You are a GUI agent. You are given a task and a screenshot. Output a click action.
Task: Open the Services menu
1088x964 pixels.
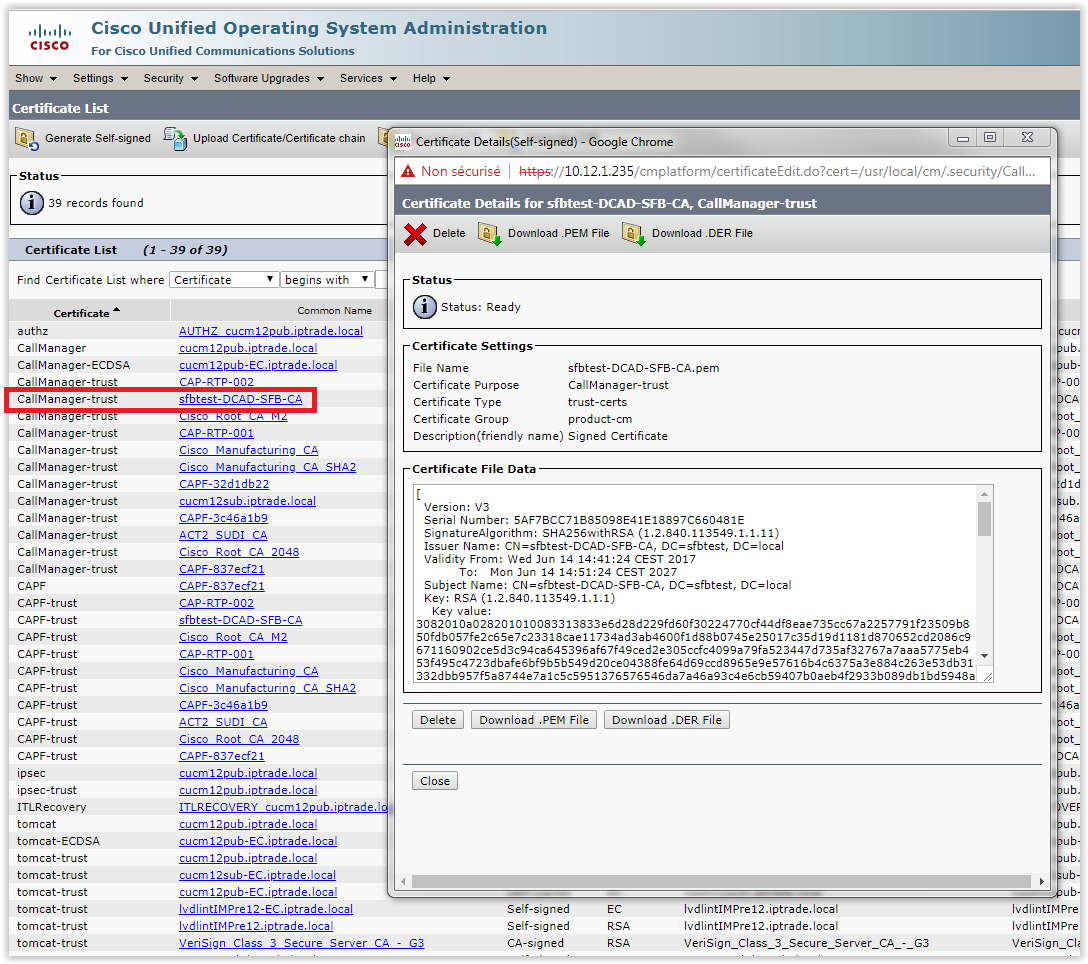tap(368, 78)
